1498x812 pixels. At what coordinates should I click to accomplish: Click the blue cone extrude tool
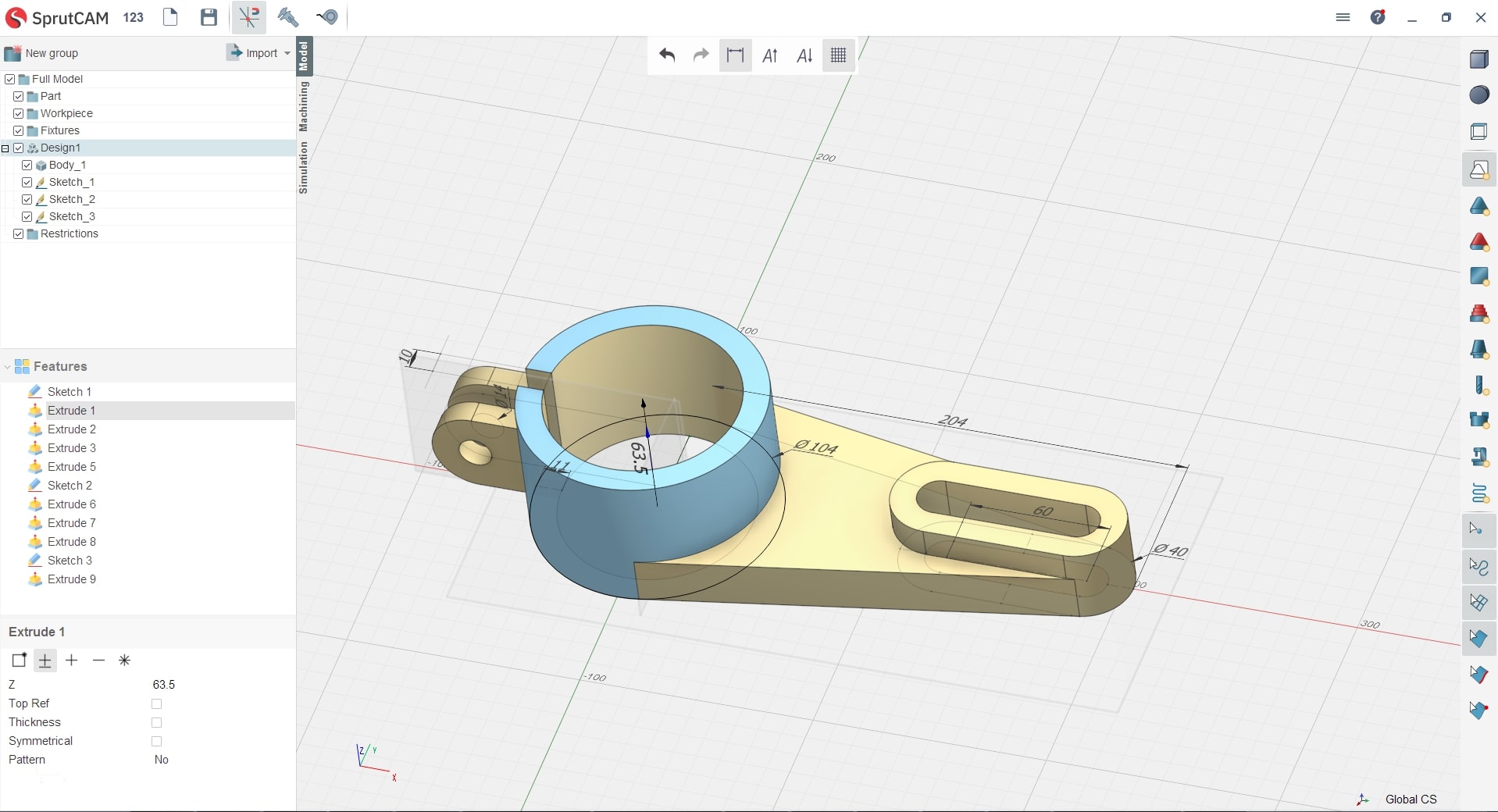(x=1479, y=206)
